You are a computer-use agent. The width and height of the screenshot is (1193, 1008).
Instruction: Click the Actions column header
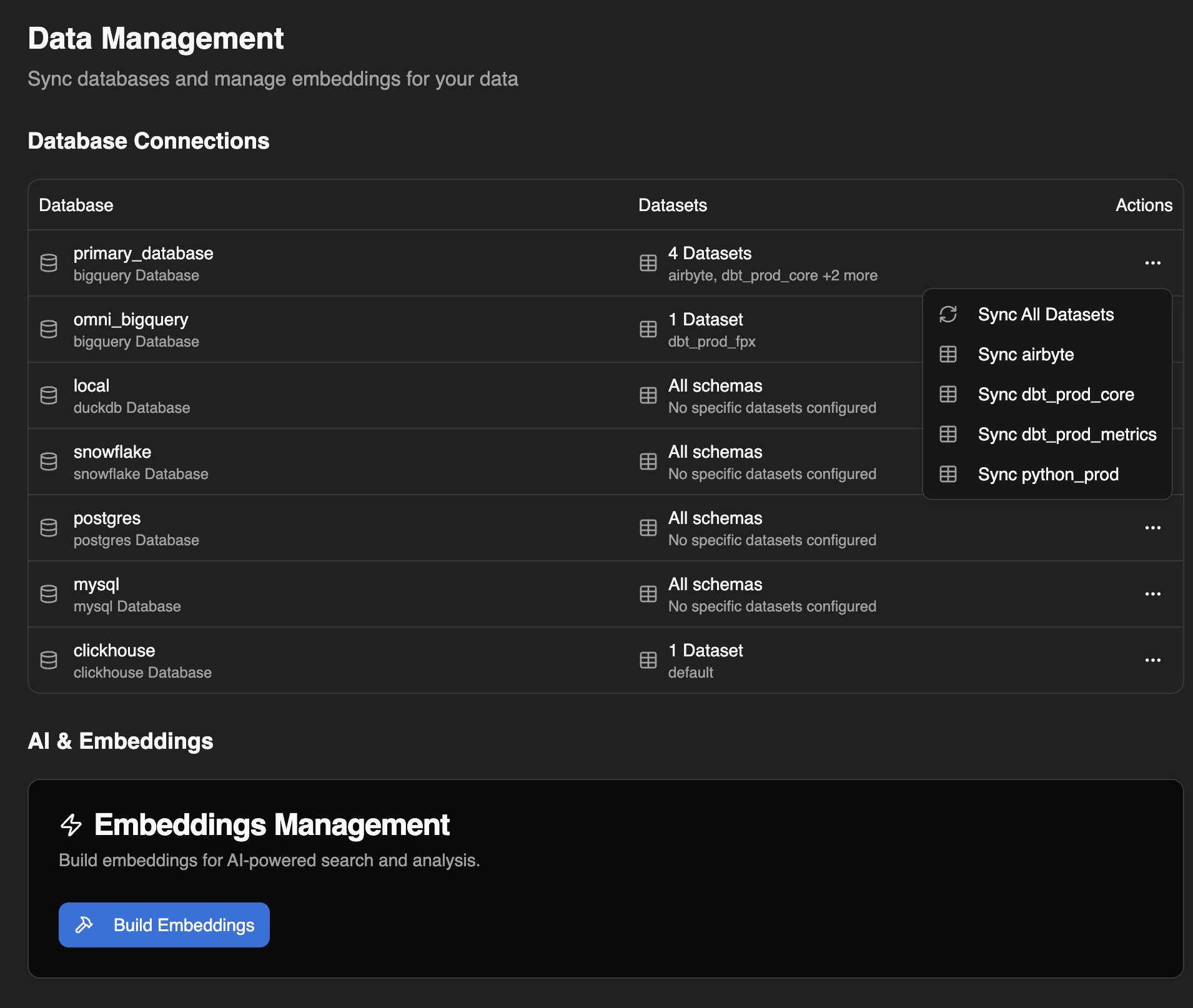pyautogui.click(x=1144, y=205)
